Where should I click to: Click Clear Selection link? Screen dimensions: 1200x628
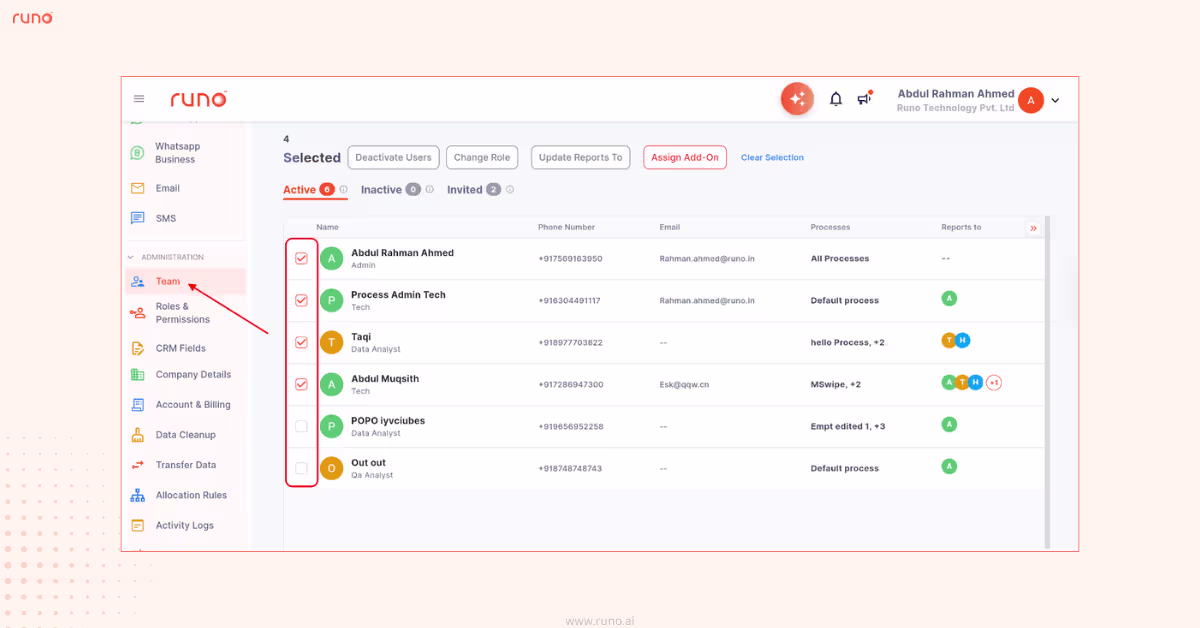(771, 157)
